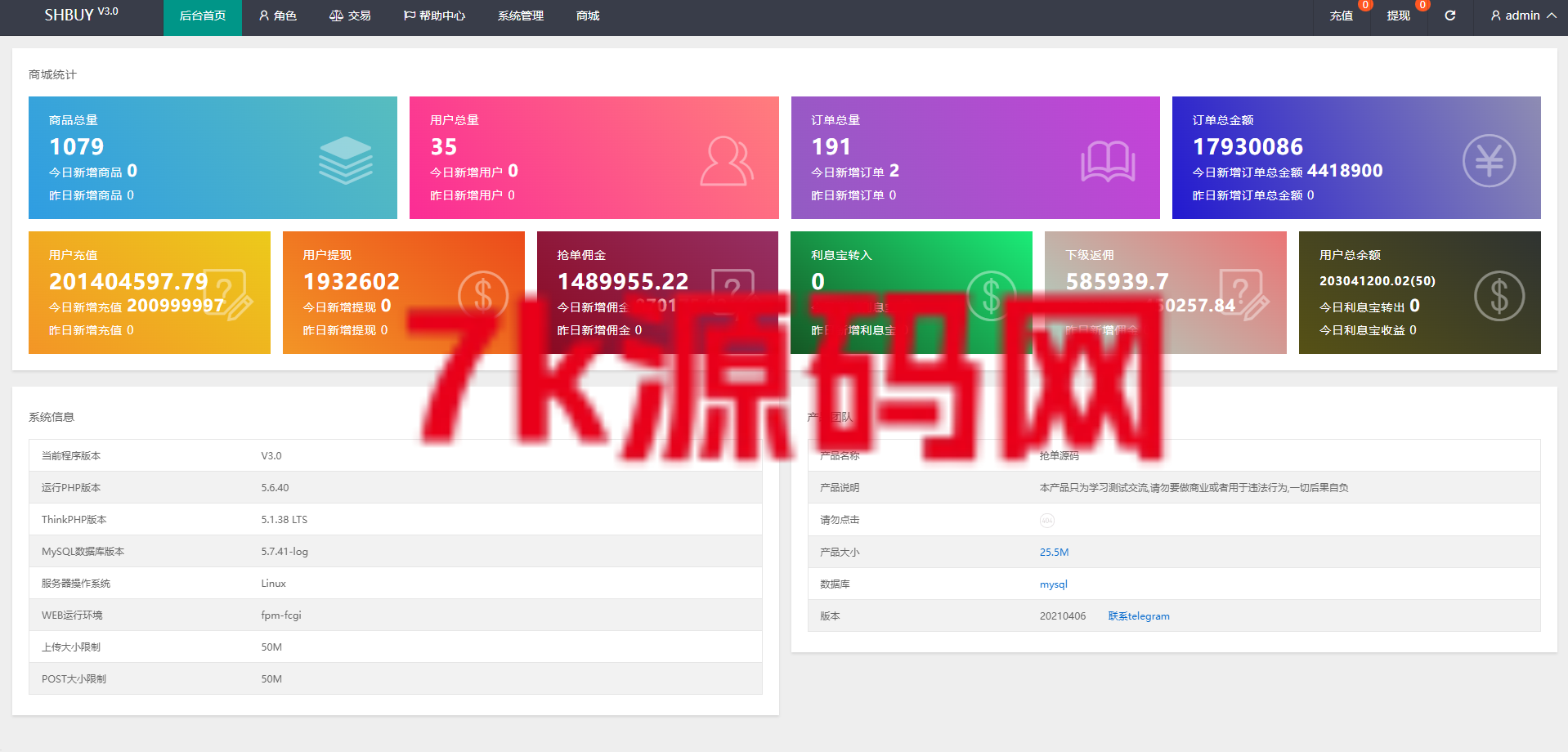This screenshot has height=752, width=1568.
Task: Click the user icon in 用户总量 card
Action: (x=726, y=161)
